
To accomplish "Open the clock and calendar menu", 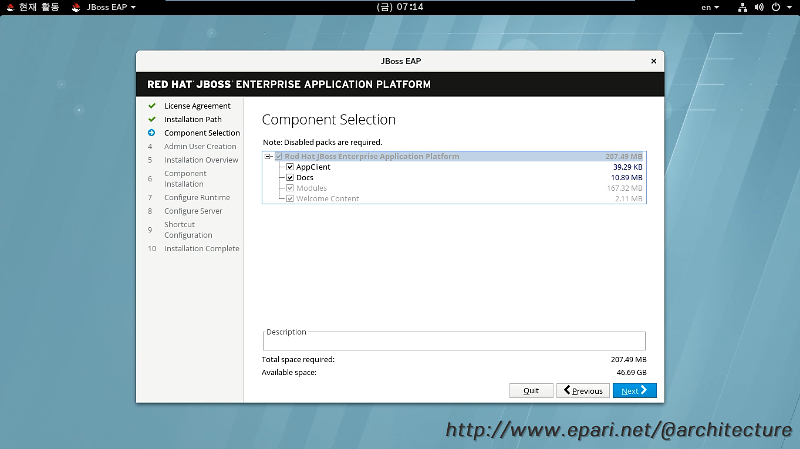I will [x=399, y=7].
